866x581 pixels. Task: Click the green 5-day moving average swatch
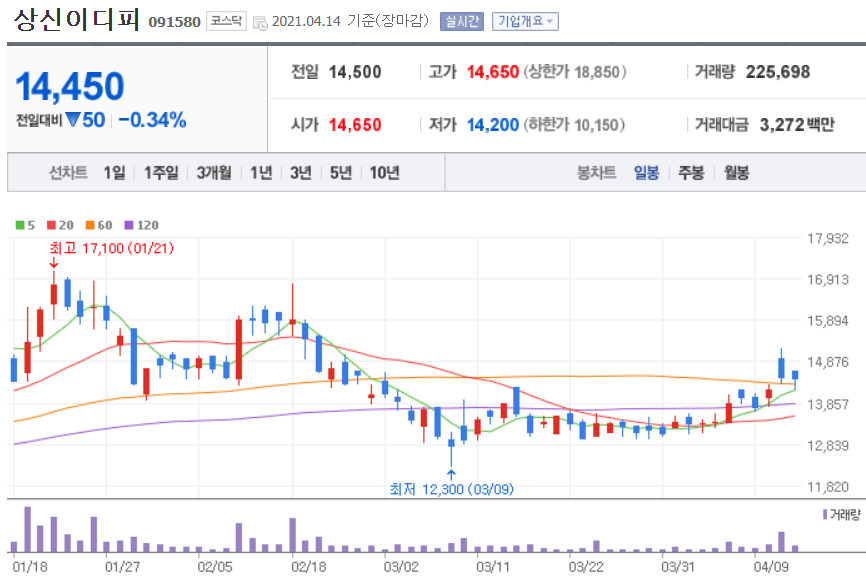20,225
